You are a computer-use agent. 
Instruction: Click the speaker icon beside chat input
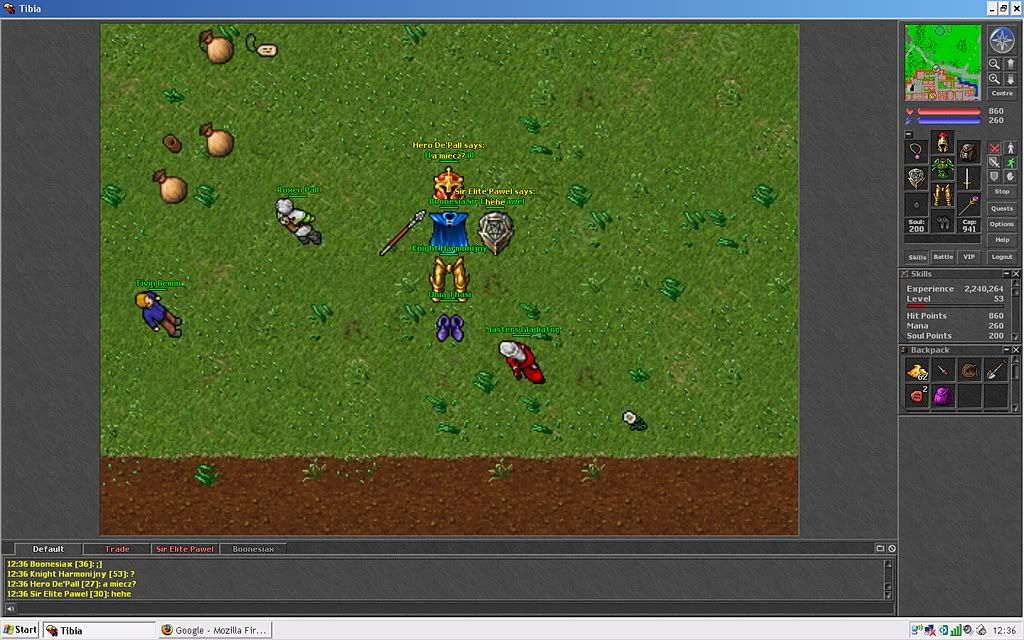[10, 608]
